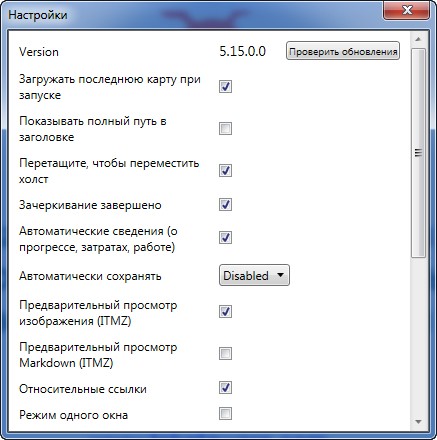Click the scrollbar up arrow
The width and height of the screenshot is (437, 440).
[418, 39]
